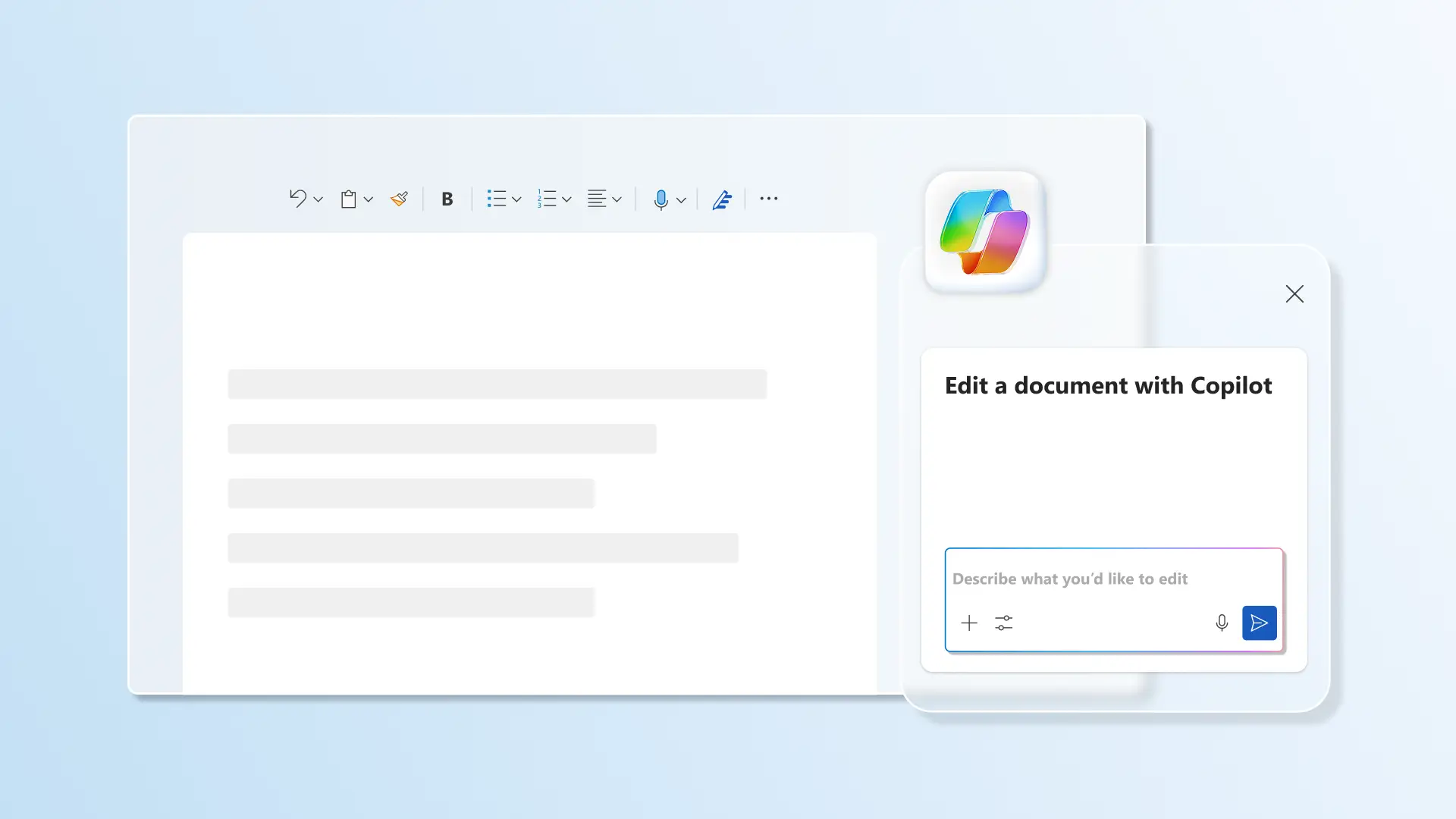This screenshot has height=819, width=1456.
Task: Expand the alignment options chevron
Action: [x=617, y=199]
